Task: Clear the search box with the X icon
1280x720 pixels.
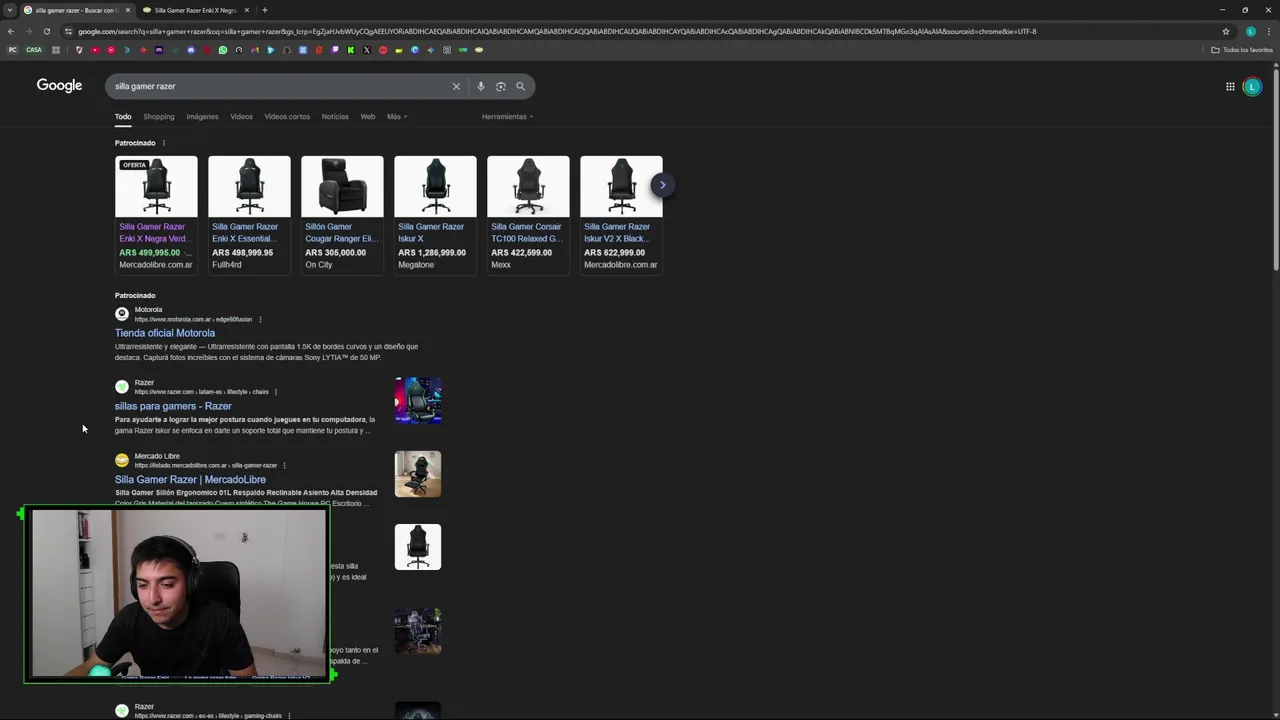Action: 456,86
